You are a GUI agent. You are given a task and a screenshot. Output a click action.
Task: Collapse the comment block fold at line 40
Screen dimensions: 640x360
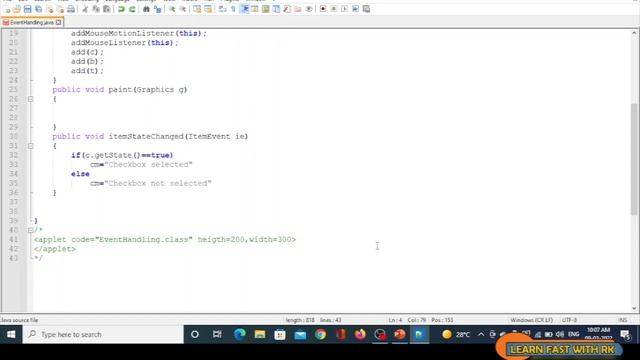pyautogui.click(x=31, y=230)
